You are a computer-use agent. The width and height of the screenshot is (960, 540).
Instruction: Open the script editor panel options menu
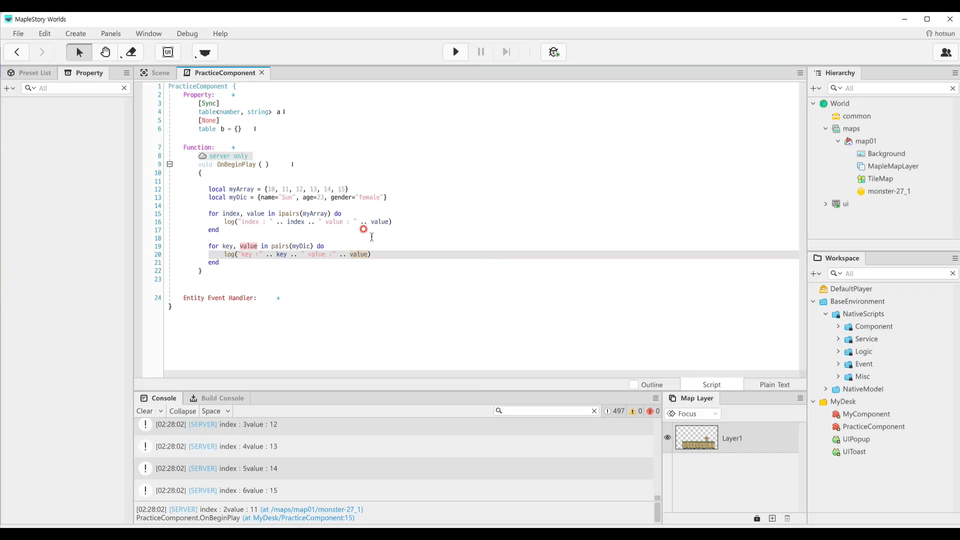coord(800,73)
